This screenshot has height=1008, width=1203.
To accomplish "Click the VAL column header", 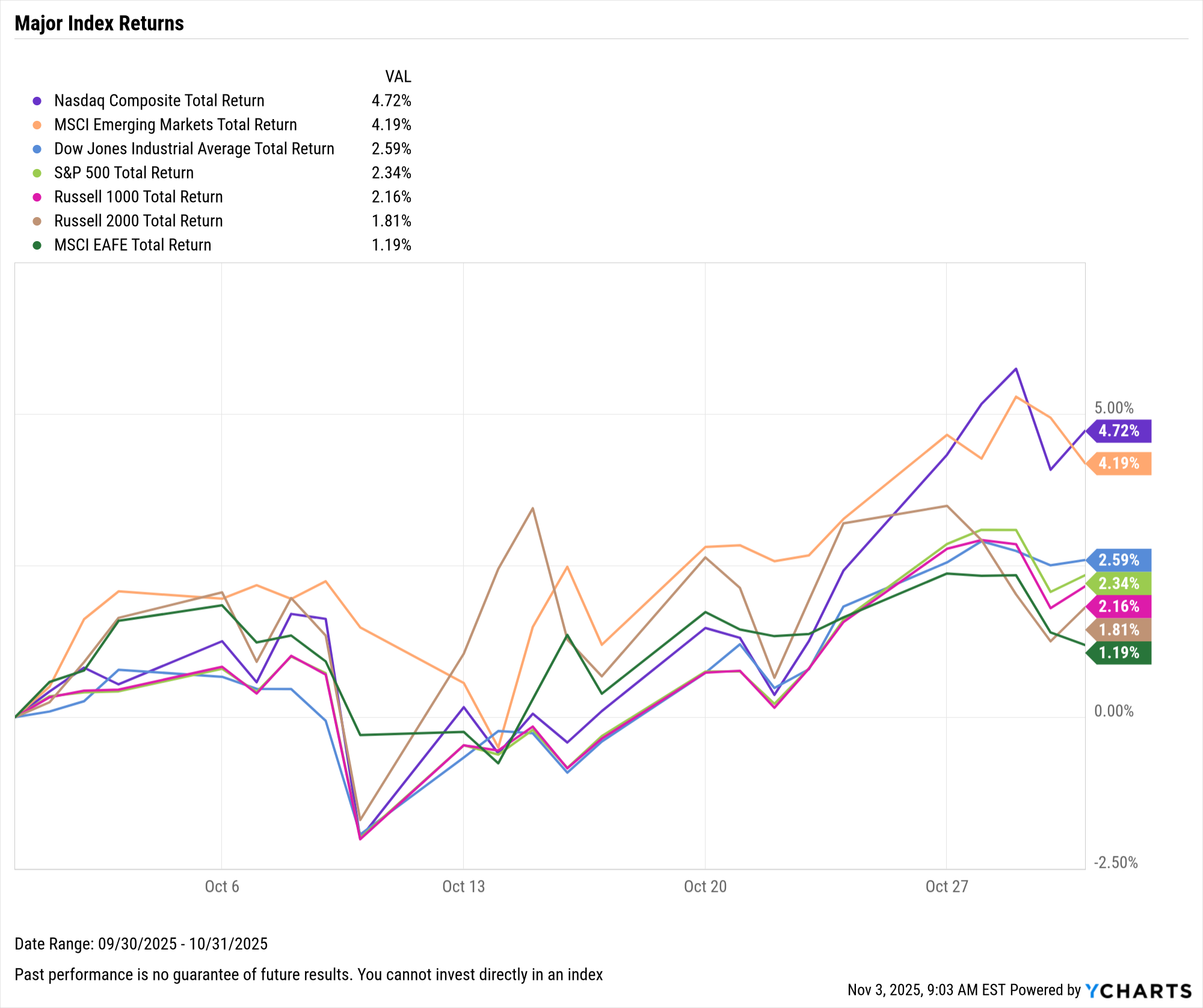I will coord(398,76).
